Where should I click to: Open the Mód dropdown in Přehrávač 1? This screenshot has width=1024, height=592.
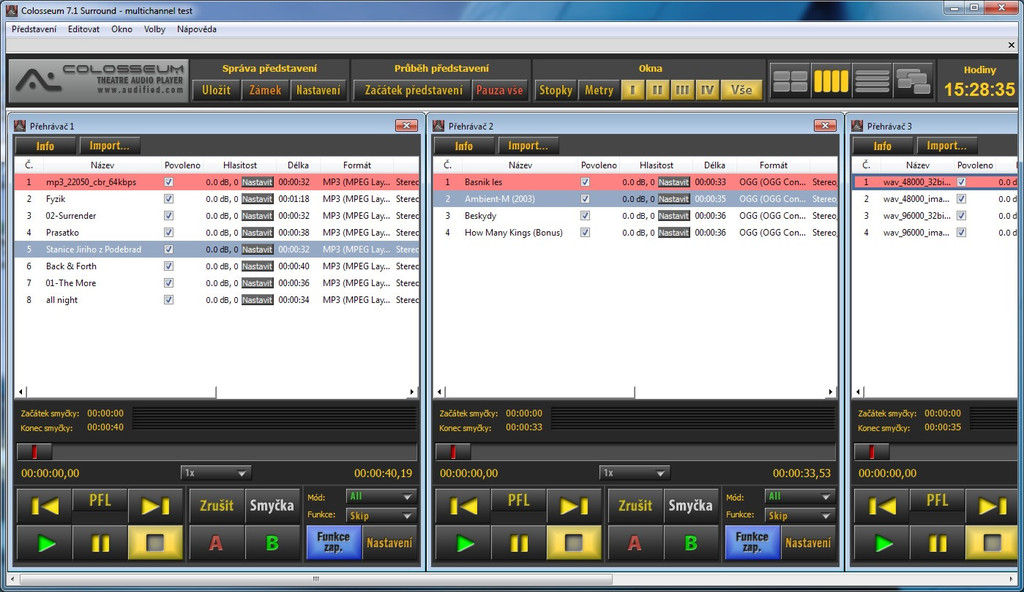coord(381,497)
